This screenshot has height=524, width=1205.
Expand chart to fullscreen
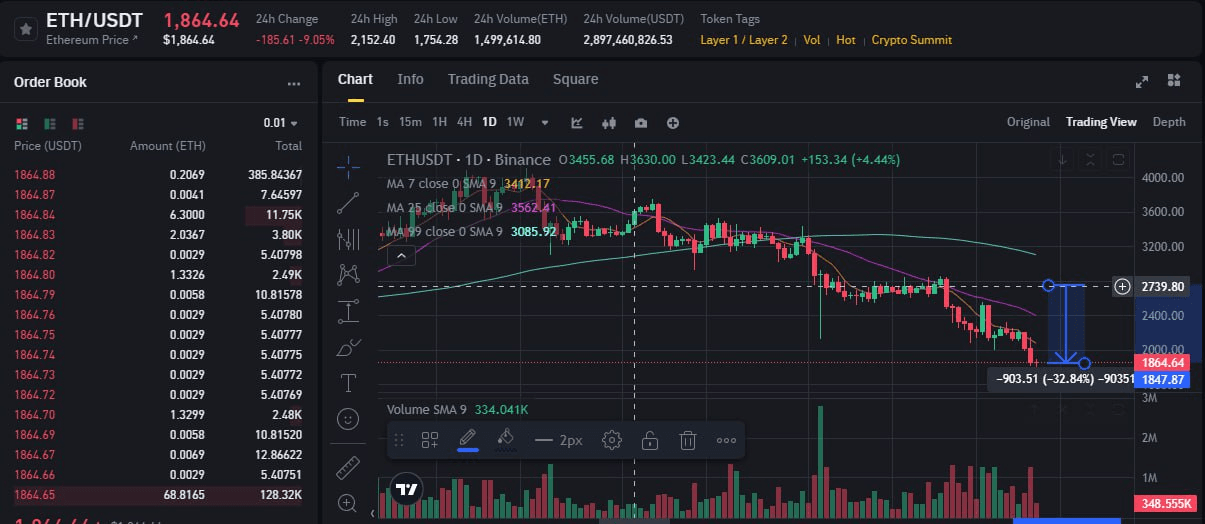coord(1143,82)
